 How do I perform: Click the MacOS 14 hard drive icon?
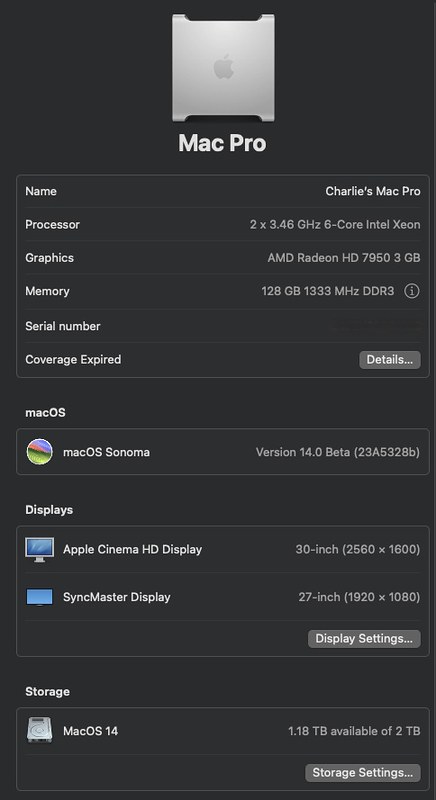tap(39, 730)
